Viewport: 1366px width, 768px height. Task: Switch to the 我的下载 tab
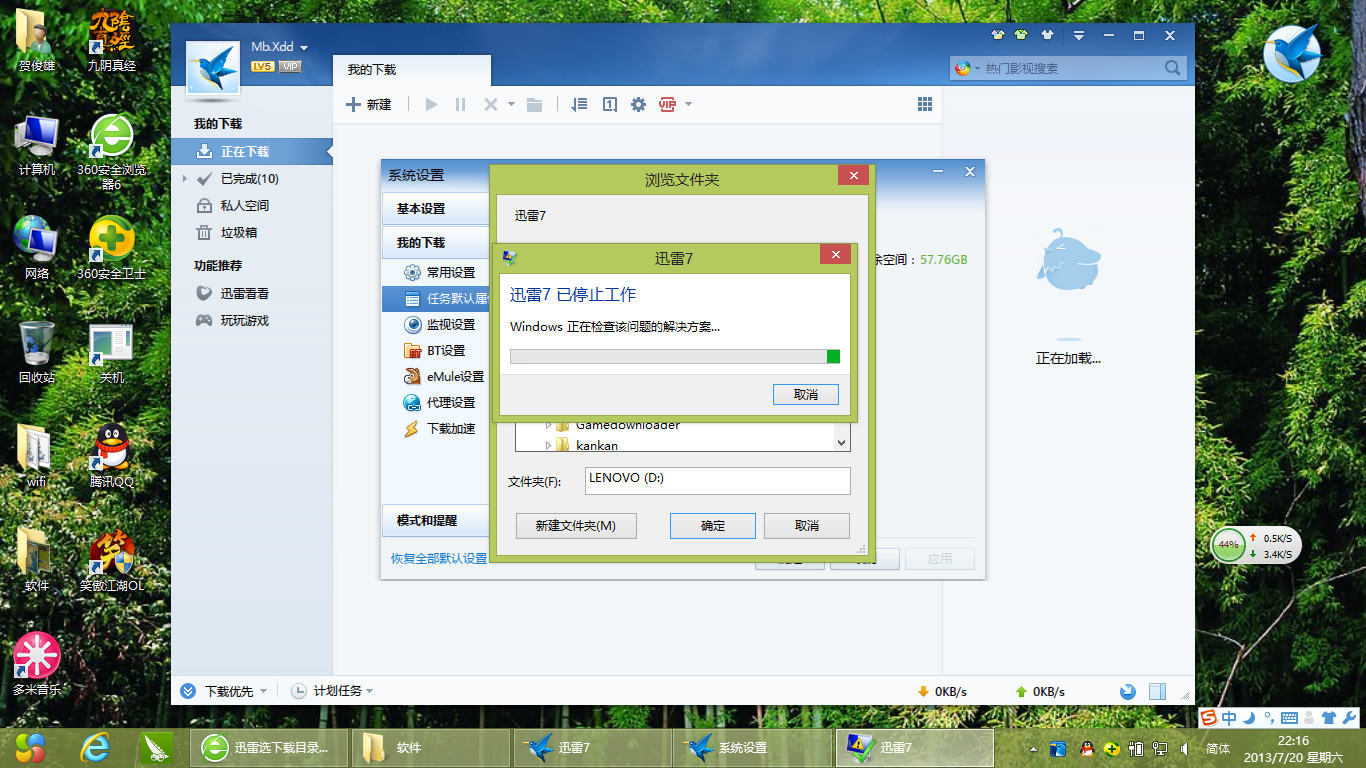pos(412,70)
